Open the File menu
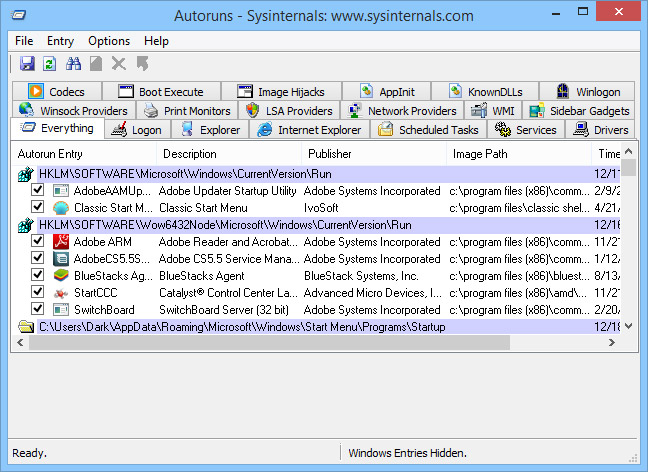Image resolution: width=648 pixels, height=472 pixels. [x=24, y=41]
